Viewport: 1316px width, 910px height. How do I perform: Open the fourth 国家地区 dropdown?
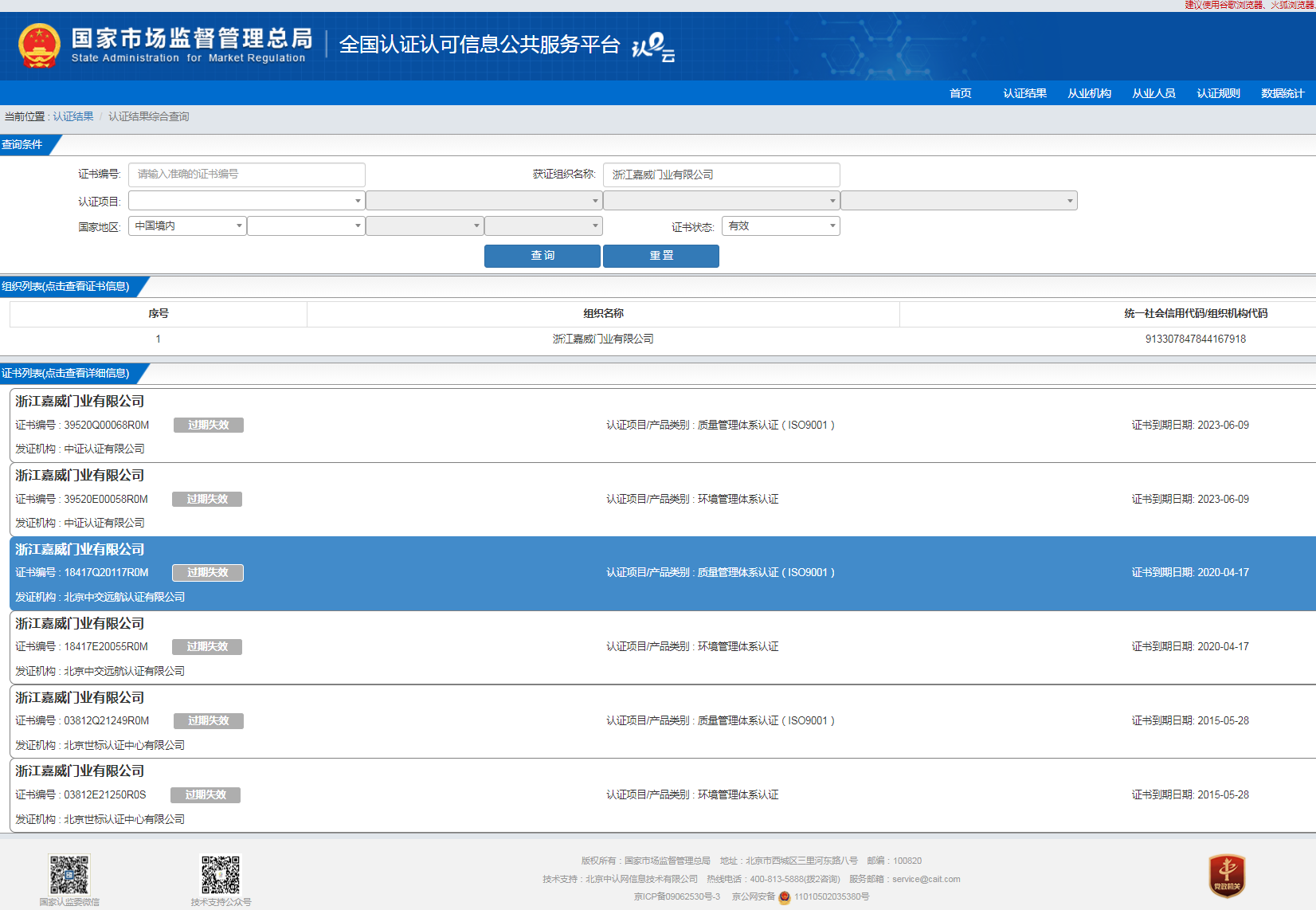543,226
